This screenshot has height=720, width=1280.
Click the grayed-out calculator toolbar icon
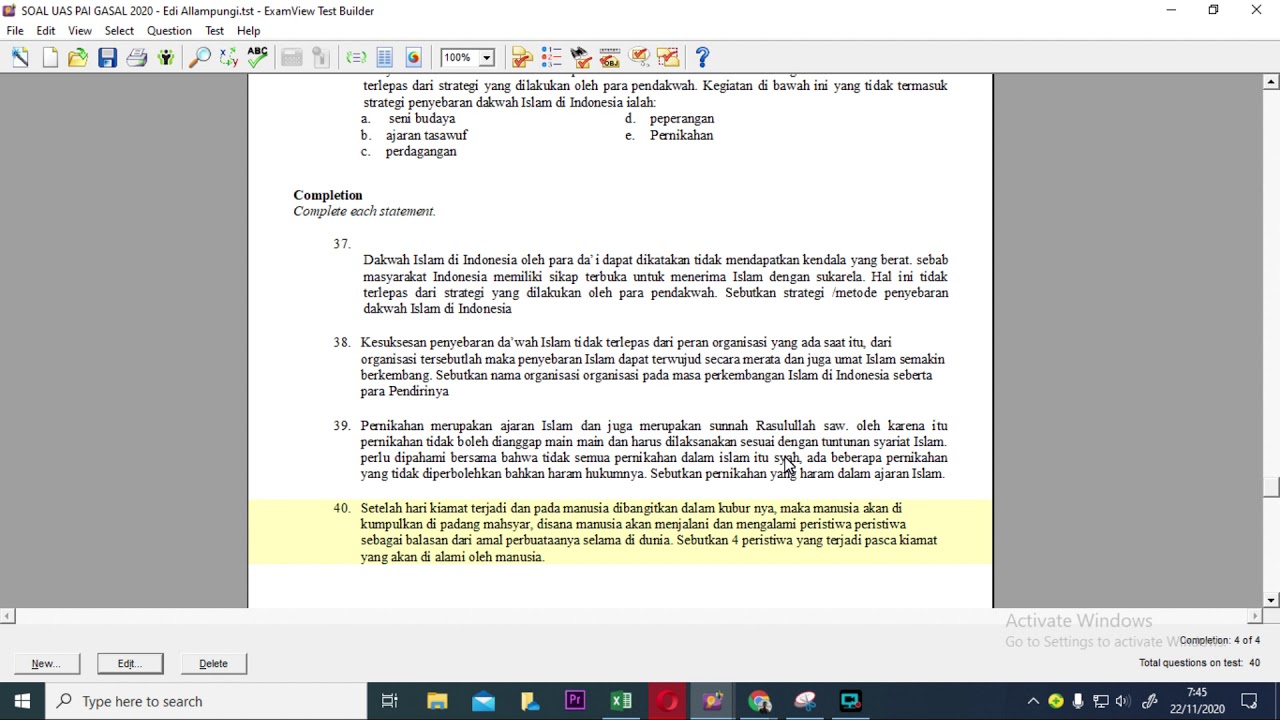[x=291, y=57]
